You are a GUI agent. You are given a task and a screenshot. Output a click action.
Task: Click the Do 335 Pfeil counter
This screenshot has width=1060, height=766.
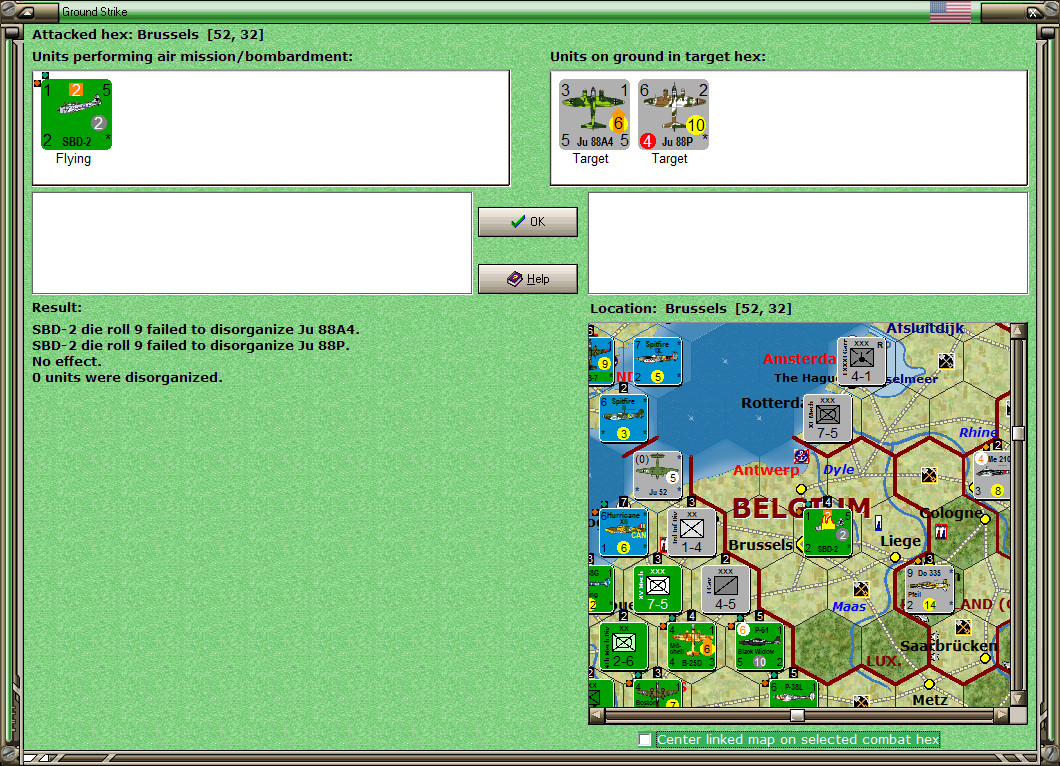pyautogui.click(x=929, y=589)
